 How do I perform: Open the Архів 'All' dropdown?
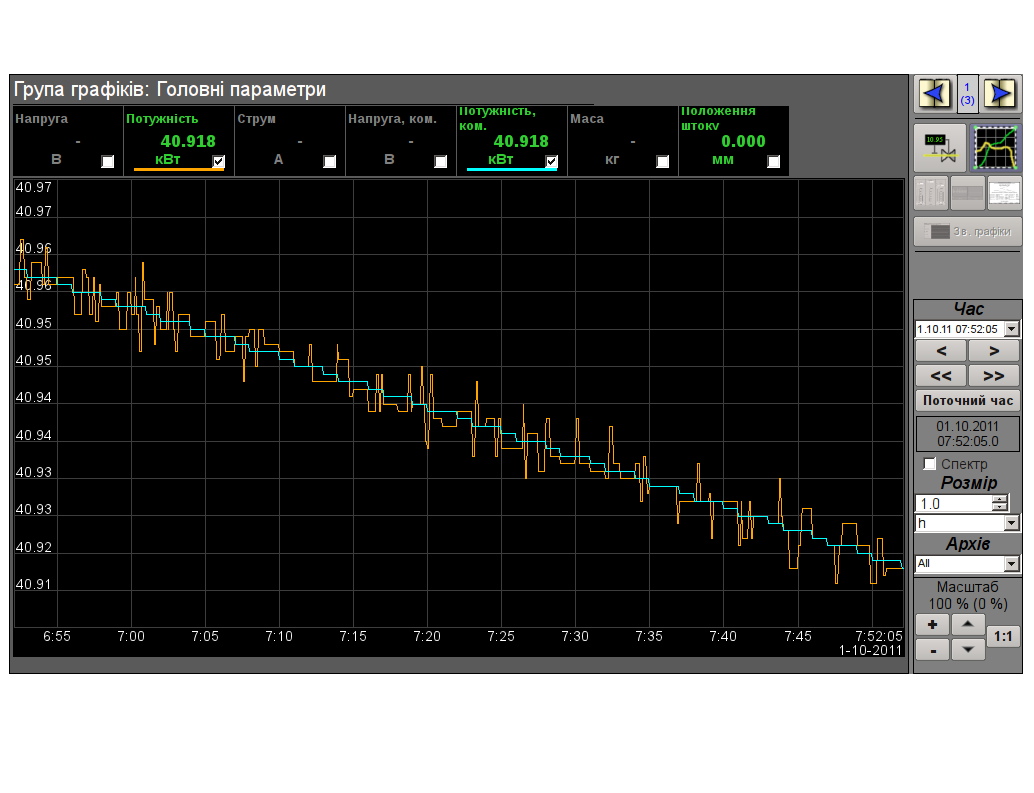click(1011, 564)
